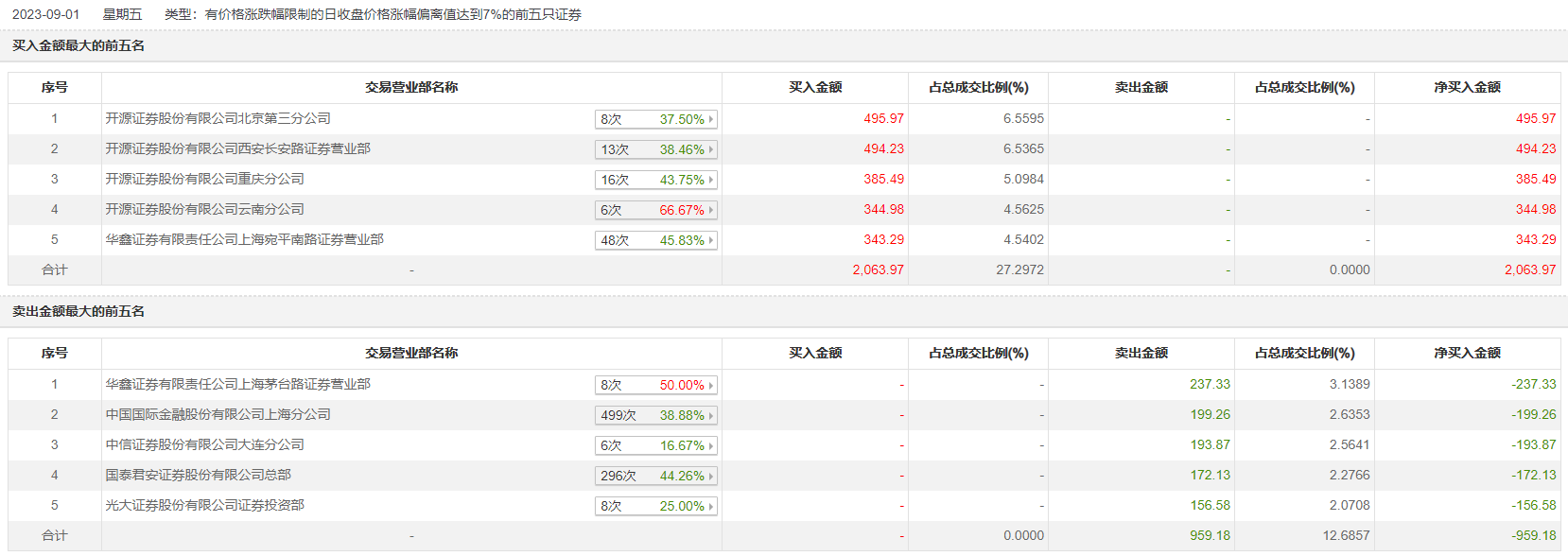Viewport: 1568px width, 556px height.
Task: Click the sell amount 237.33
Action: point(1210,384)
